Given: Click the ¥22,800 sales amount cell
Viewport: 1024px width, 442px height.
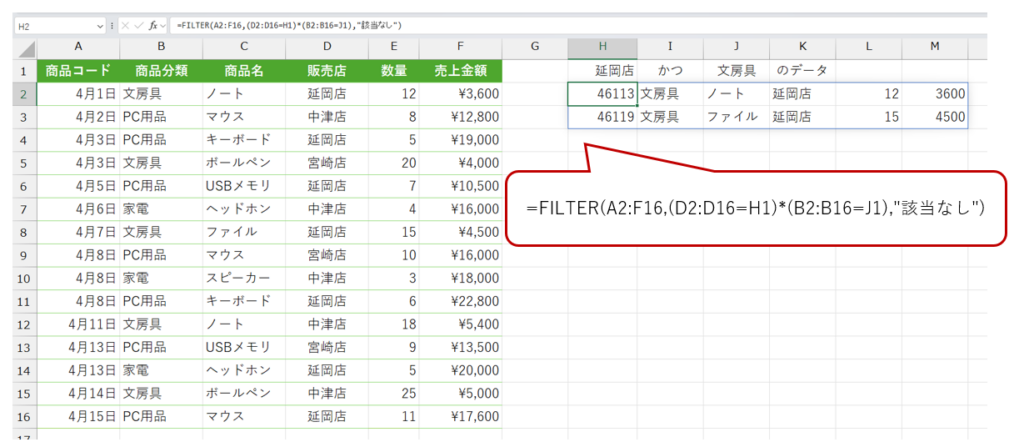Looking at the screenshot, I should click(x=460, y=301).
